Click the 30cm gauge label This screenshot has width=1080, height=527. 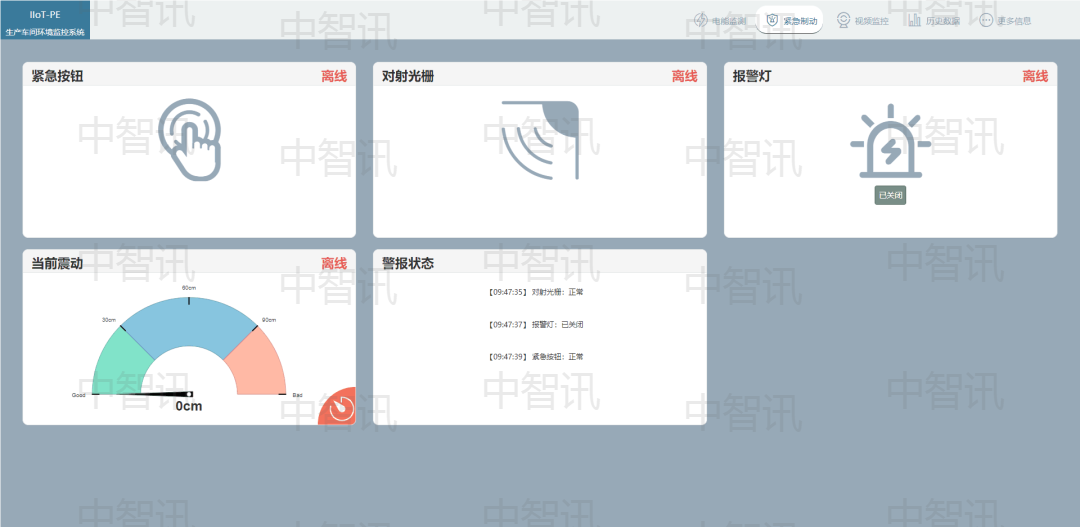pos(109,320)
